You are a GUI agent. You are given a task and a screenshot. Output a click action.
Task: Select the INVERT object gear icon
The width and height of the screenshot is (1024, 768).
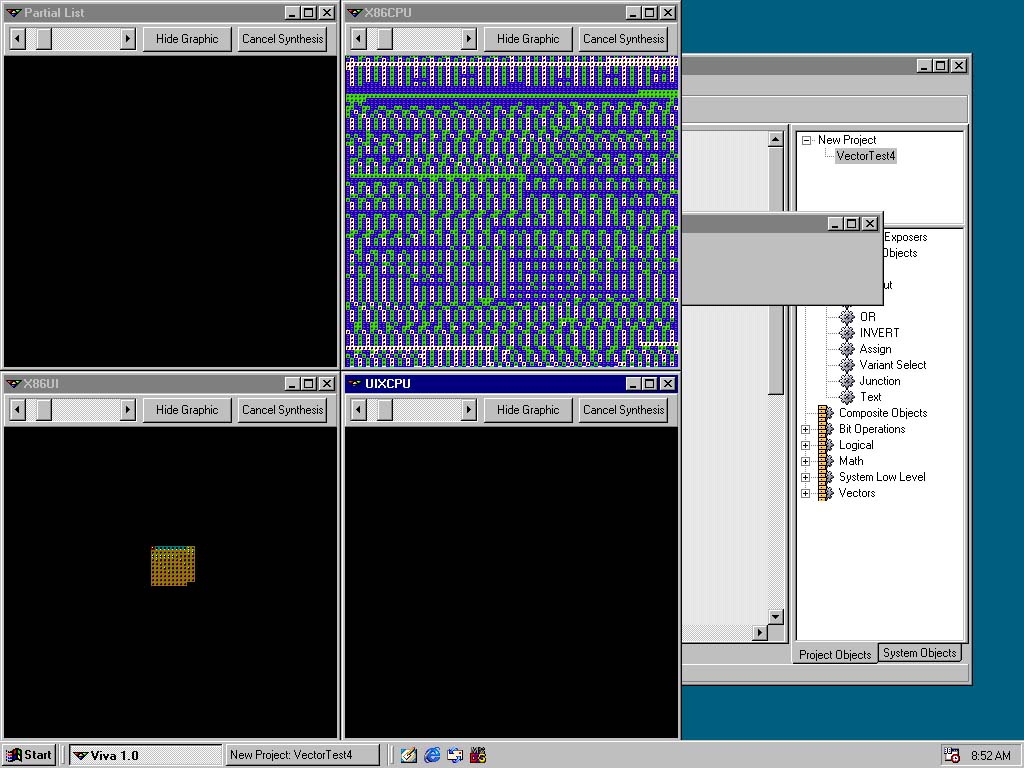(x=847, y=333)
